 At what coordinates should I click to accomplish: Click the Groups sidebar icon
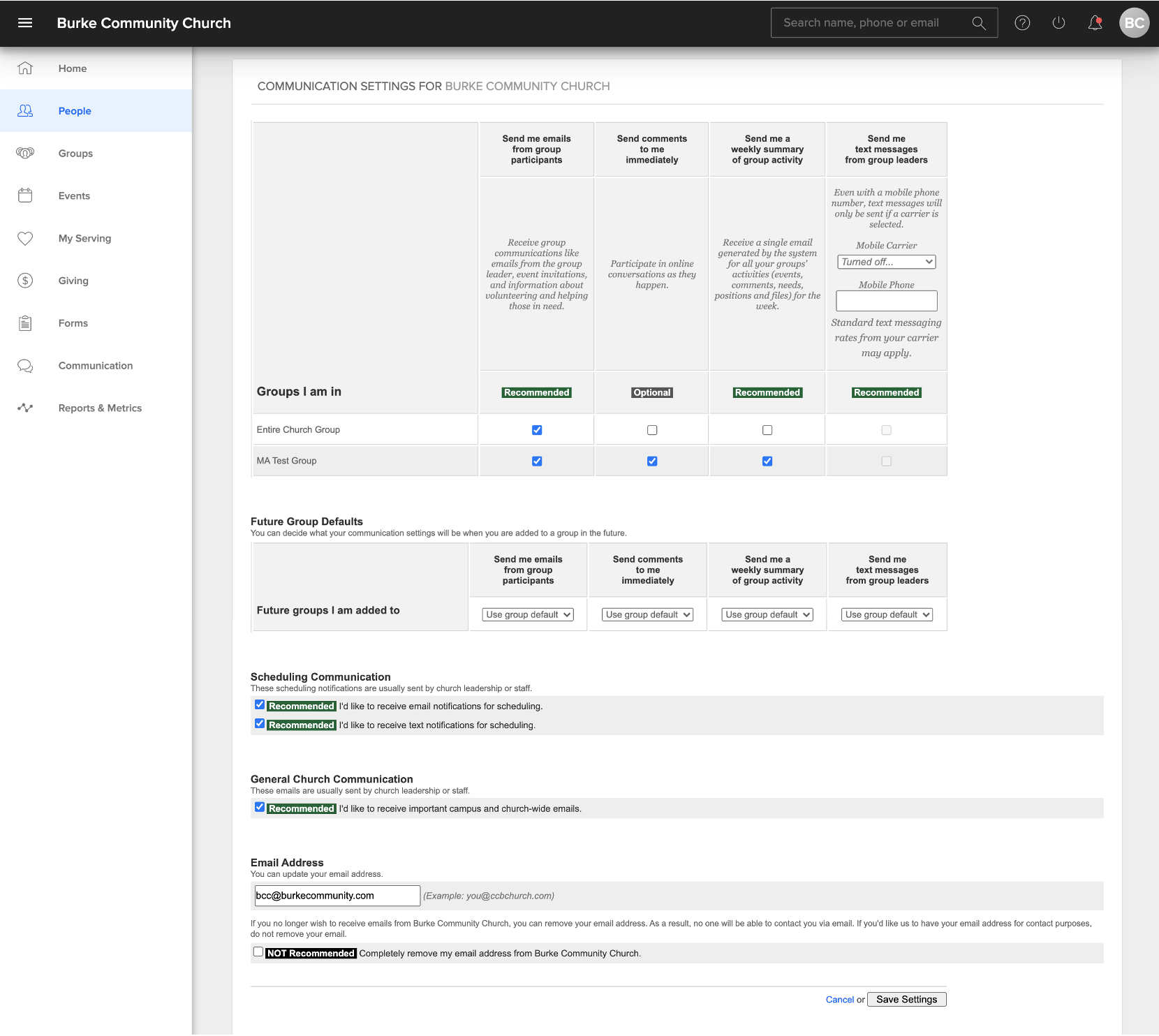pyautogui.click(x=25, y=154)
